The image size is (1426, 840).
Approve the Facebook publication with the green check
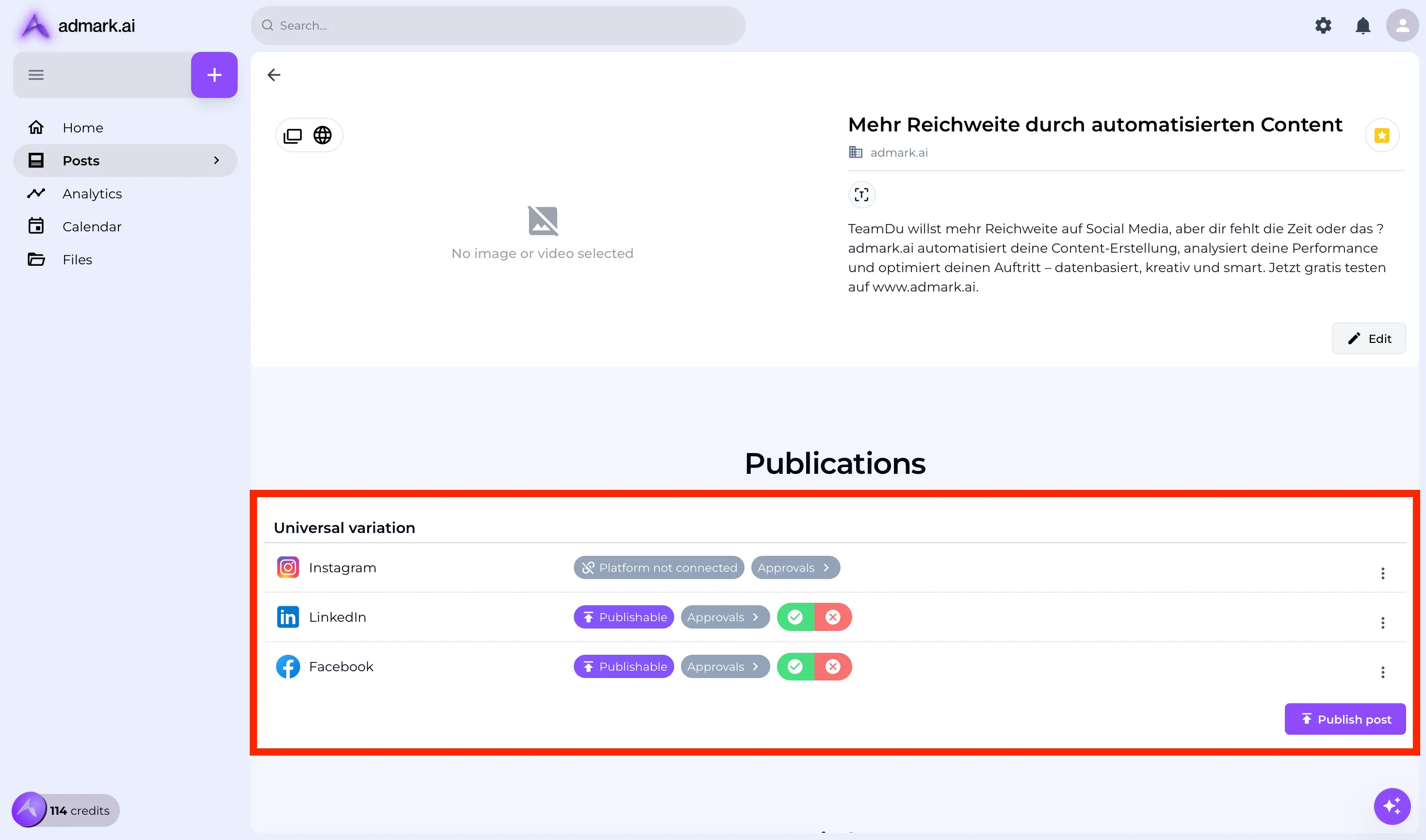(795, 666)
